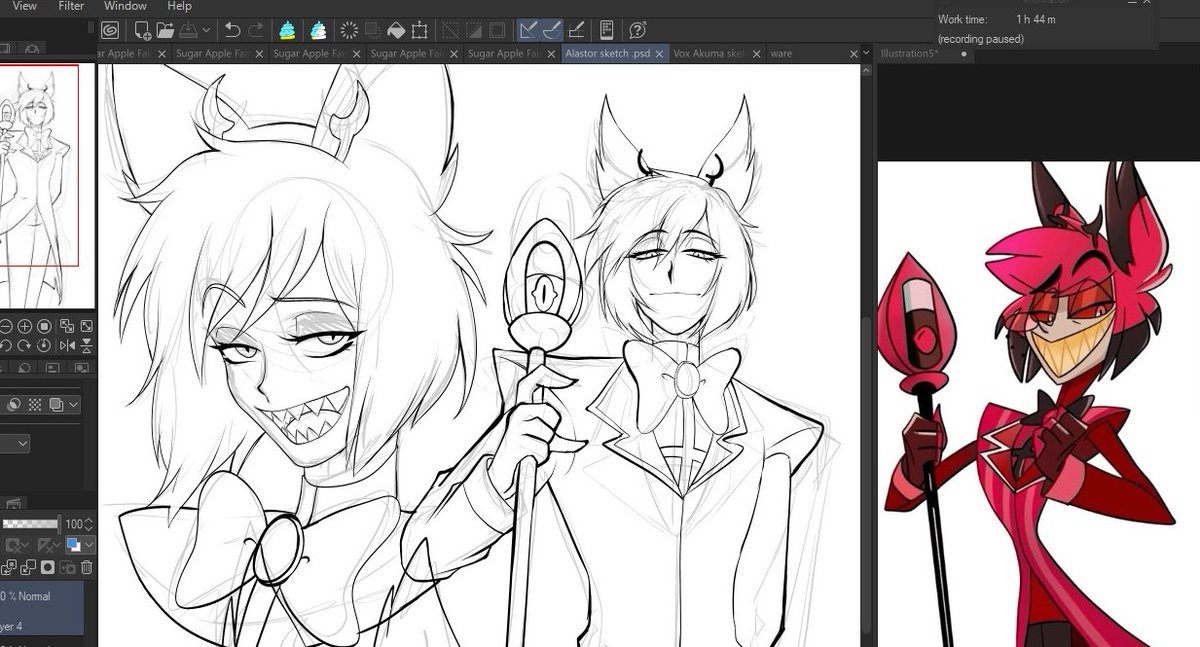The height and width of the screenshot is (647, 1200).
Task: Reset Navigator zoom to 100%
Action: point(44,327)
